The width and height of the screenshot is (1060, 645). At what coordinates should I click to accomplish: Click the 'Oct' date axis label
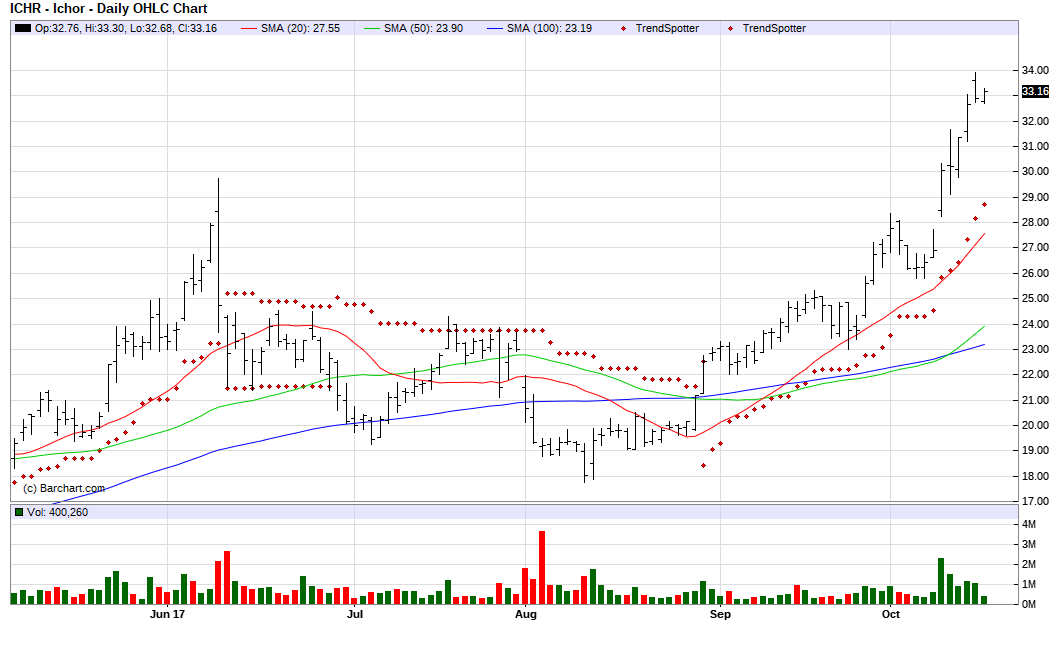pos(890,614)
